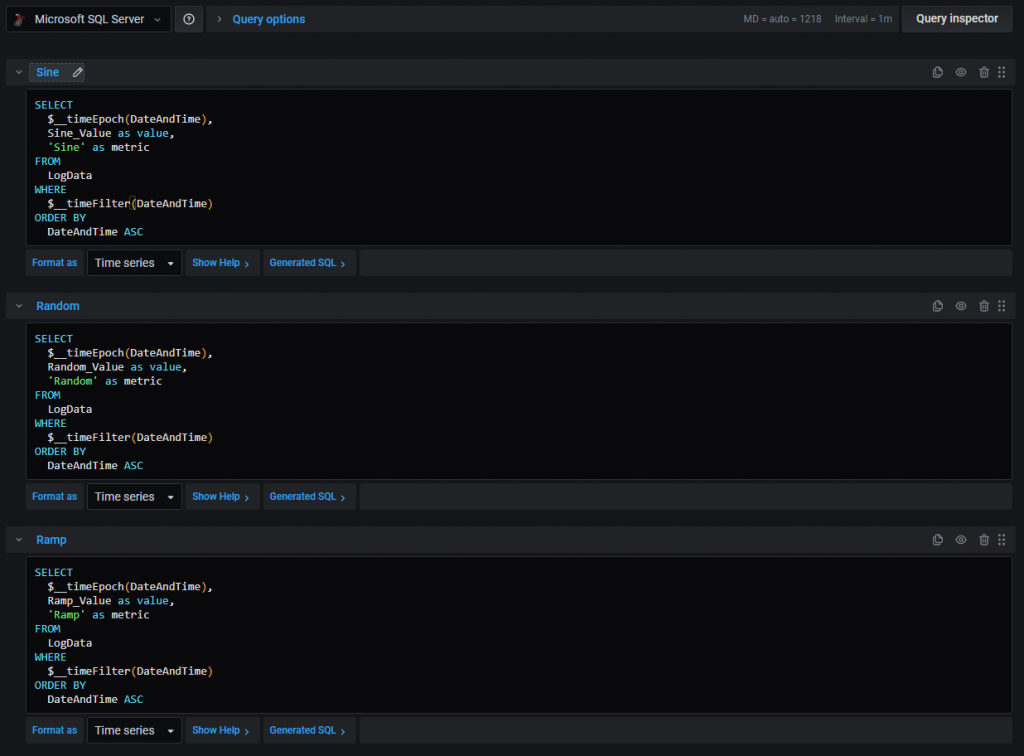Toggle visibility of the Random query
Viewport: 1024px width, 756px height.
point(961,306)
